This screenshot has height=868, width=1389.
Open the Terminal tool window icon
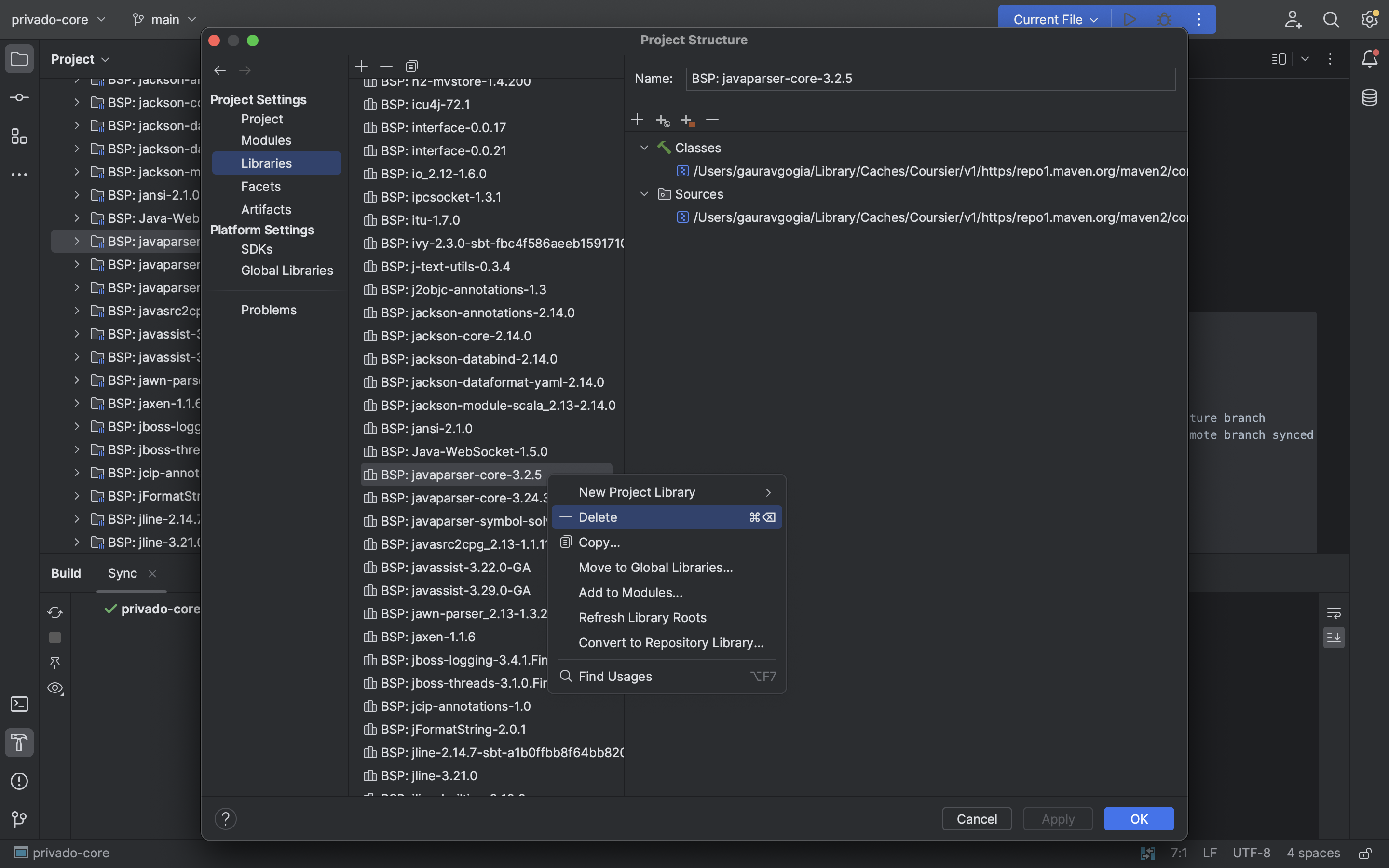(x=19, y=704)
